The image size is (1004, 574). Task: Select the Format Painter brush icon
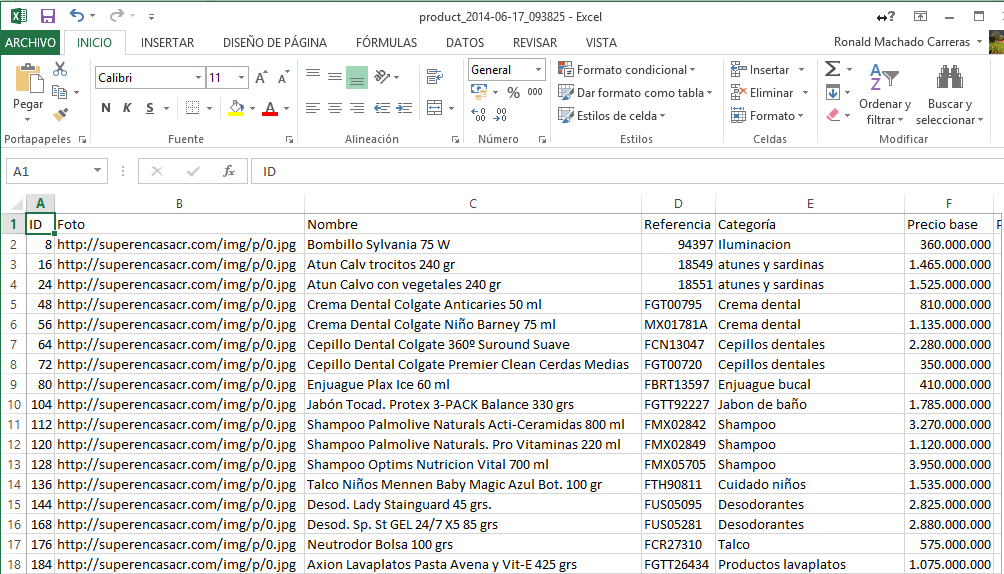point(60,115)
